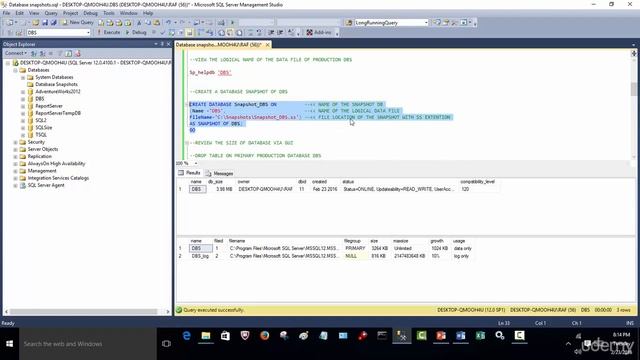The image size is (640, 360).
Task: Click the Add-ins toolbar icon
Action: pos(319,32)
